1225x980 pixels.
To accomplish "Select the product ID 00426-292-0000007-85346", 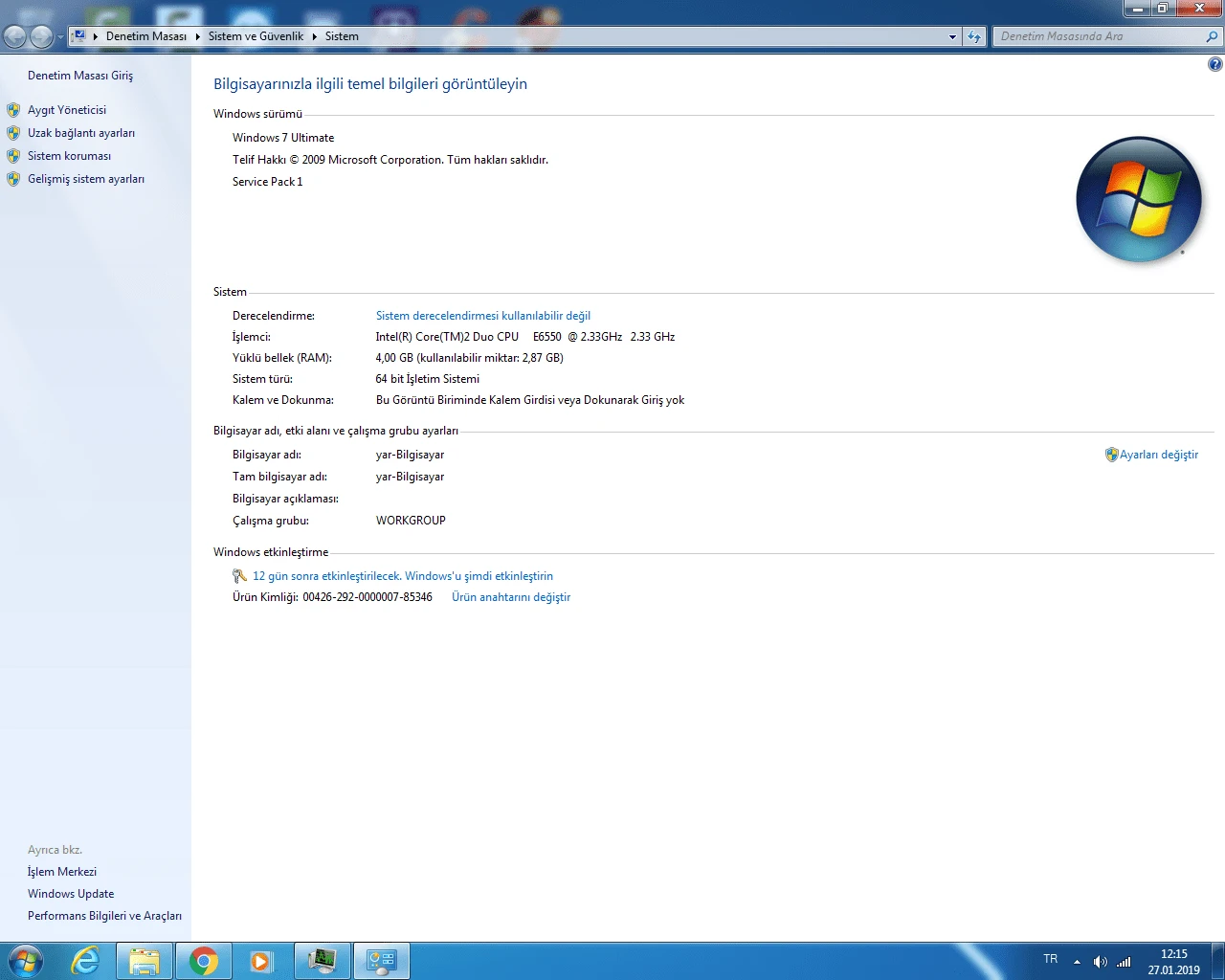I will click(x=367, y=597).
